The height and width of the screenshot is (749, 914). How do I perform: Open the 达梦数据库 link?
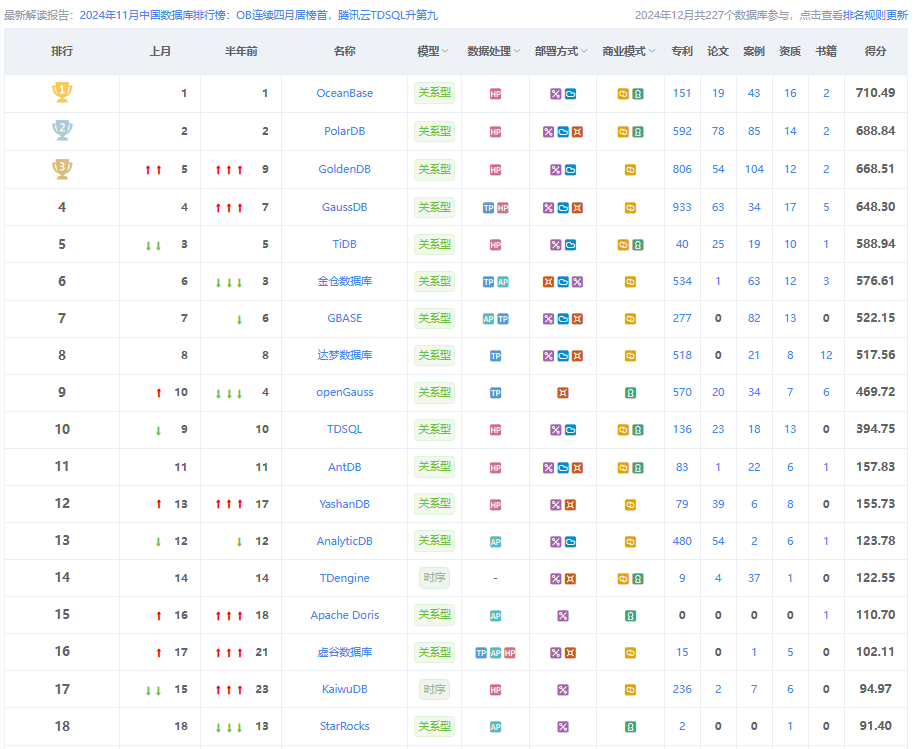coord(344,355)
